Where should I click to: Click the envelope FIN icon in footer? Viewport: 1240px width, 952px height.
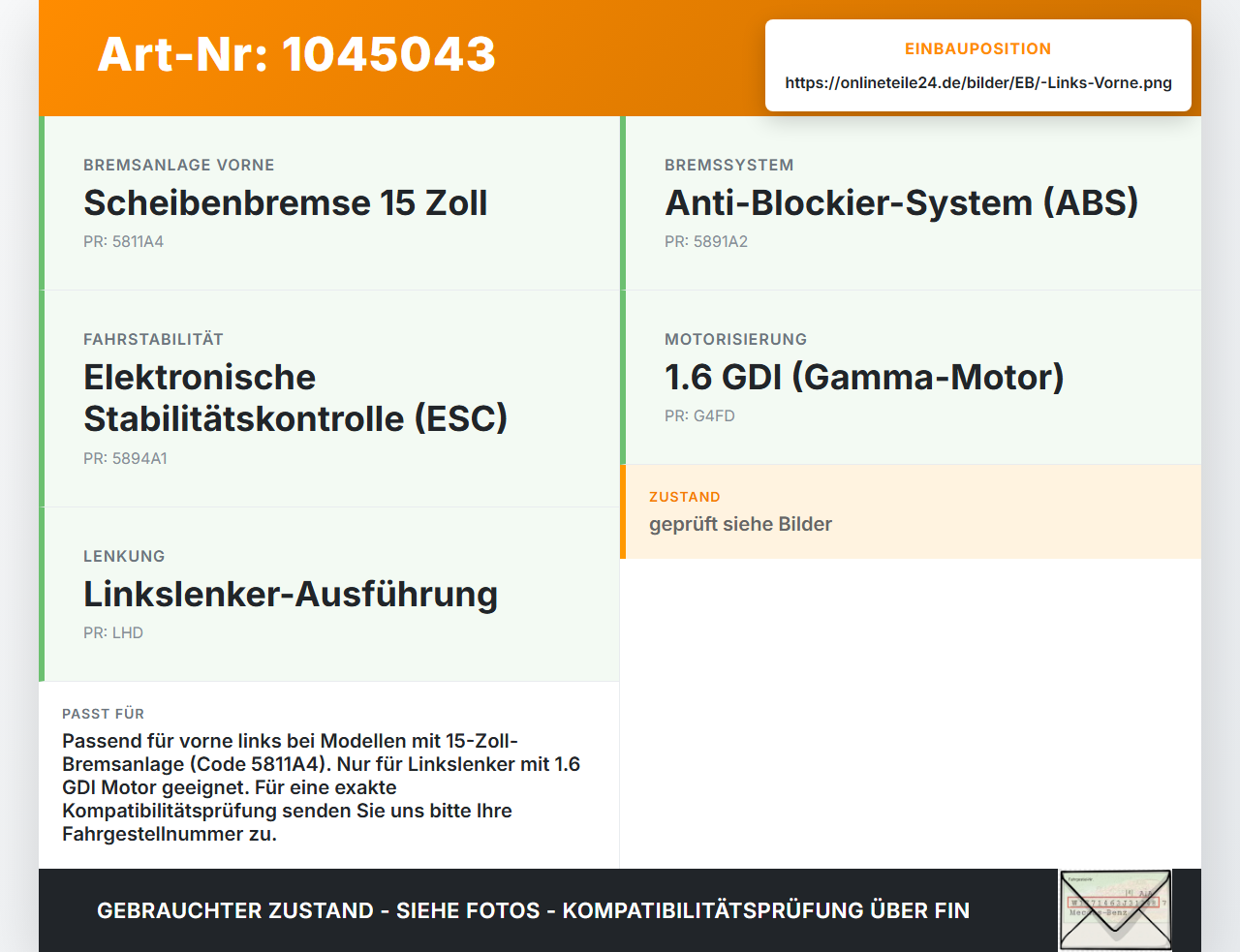[1115, 910]
